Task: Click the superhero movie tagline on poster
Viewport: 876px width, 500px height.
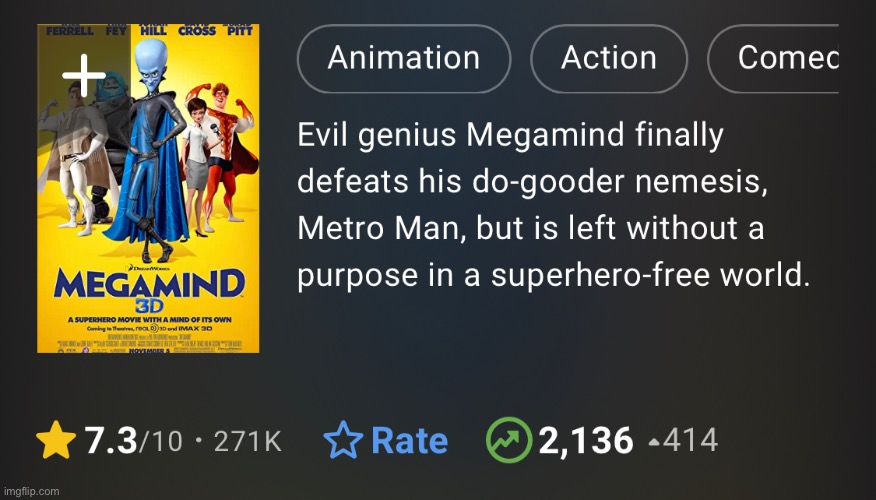Action: pyautogui.click(x=147, y=318)
